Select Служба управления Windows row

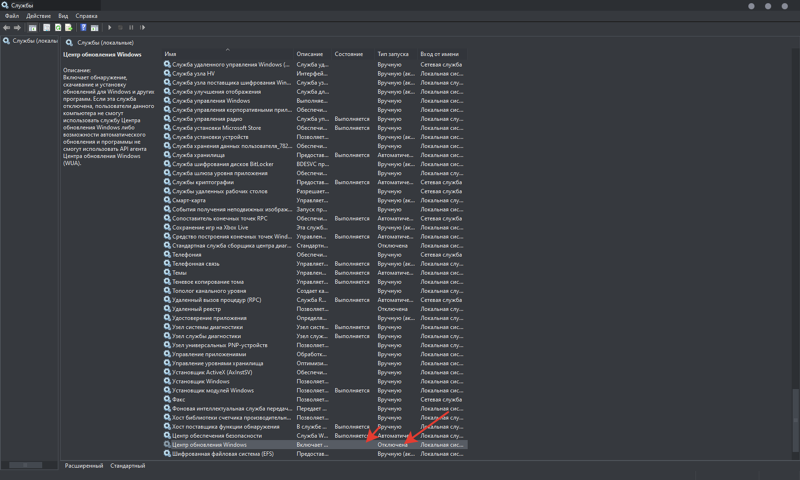(315, 100)
